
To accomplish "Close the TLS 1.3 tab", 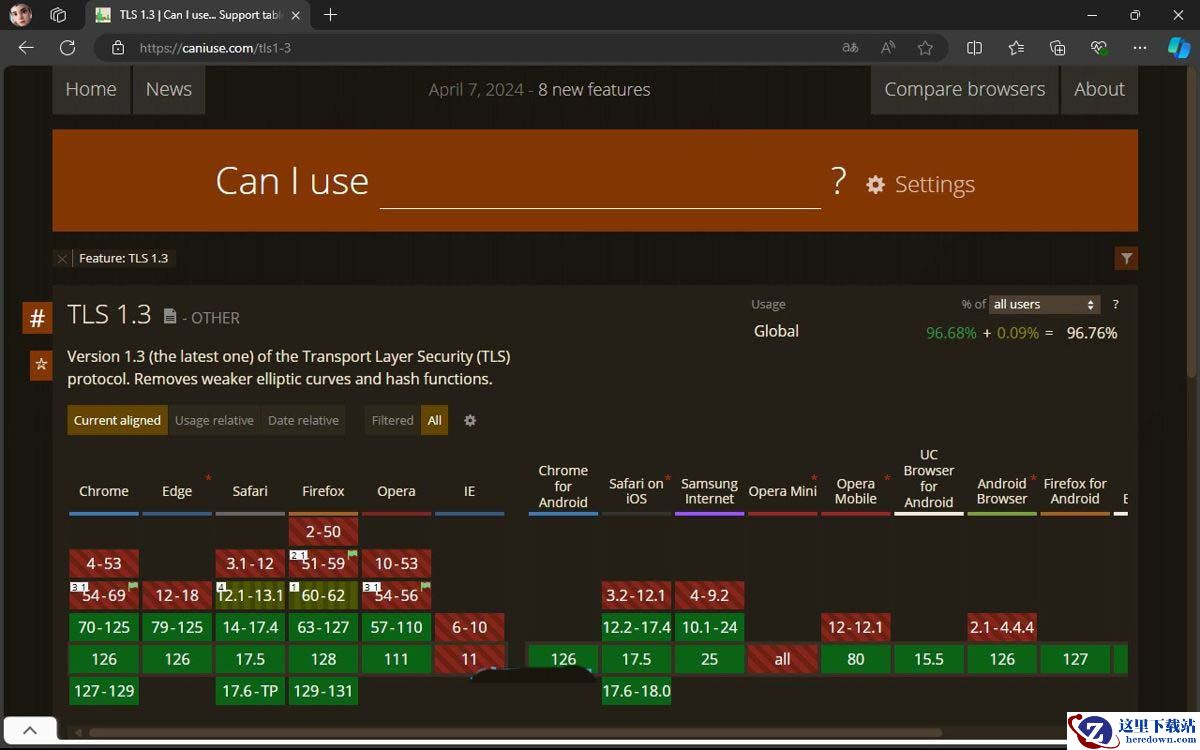I will click(x=295, y=15).
